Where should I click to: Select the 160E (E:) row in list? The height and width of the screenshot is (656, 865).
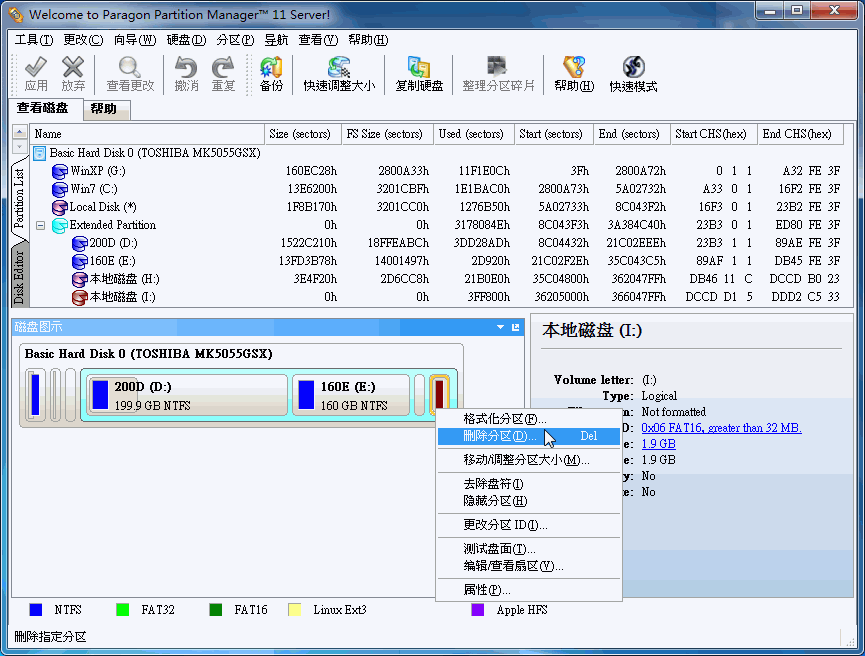tap(436, 261)
